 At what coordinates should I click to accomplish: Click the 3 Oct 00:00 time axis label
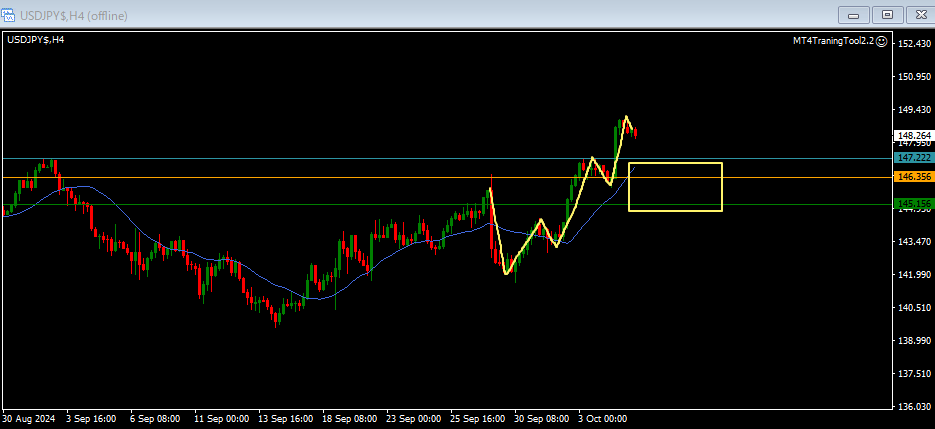pos(600,419)
